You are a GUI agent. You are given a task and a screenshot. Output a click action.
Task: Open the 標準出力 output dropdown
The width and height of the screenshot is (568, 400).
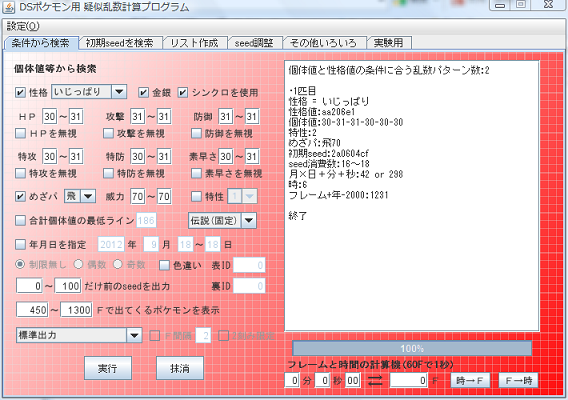click(79, 335)
